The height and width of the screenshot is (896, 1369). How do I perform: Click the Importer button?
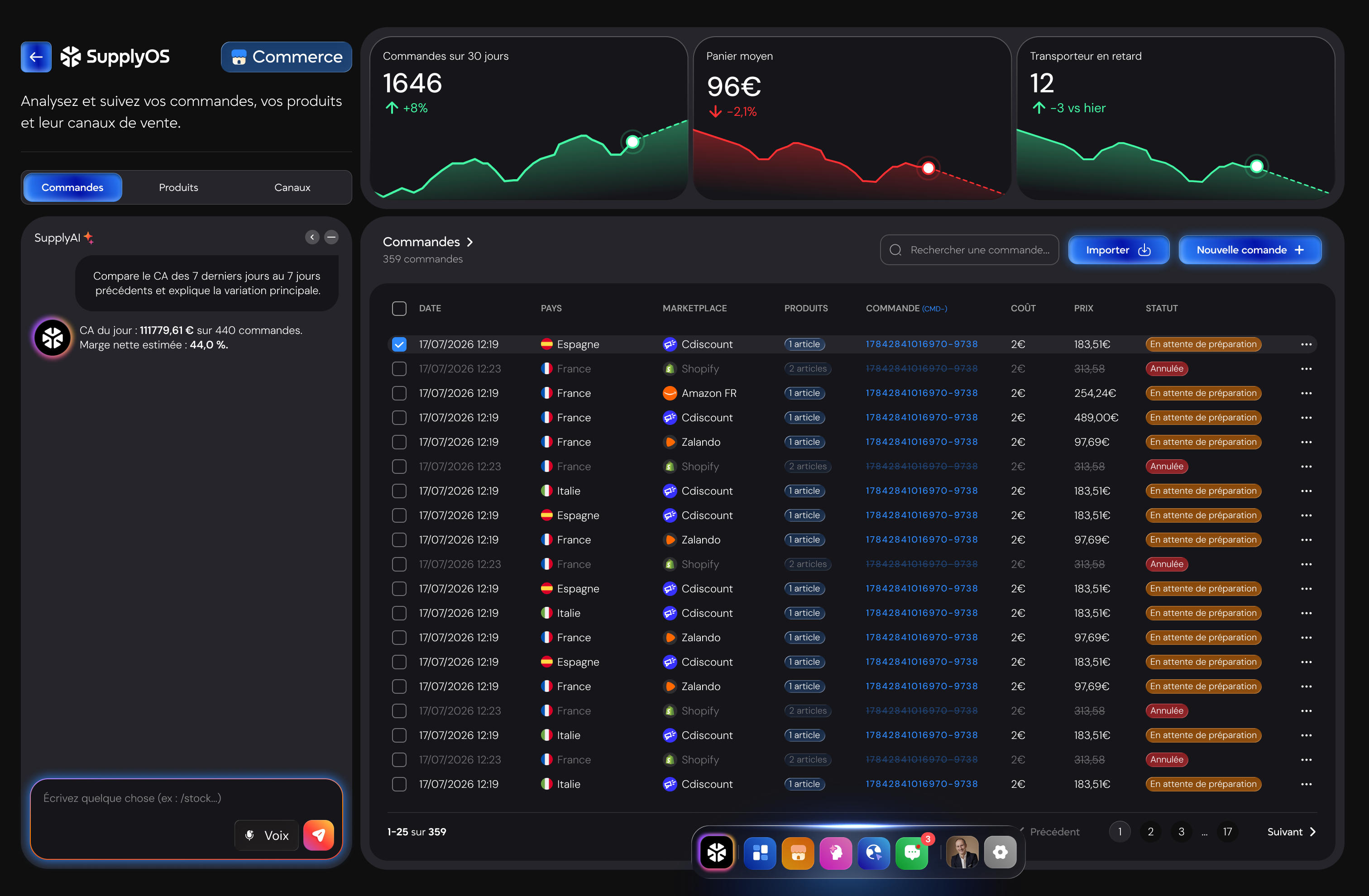pos(1118,250)
